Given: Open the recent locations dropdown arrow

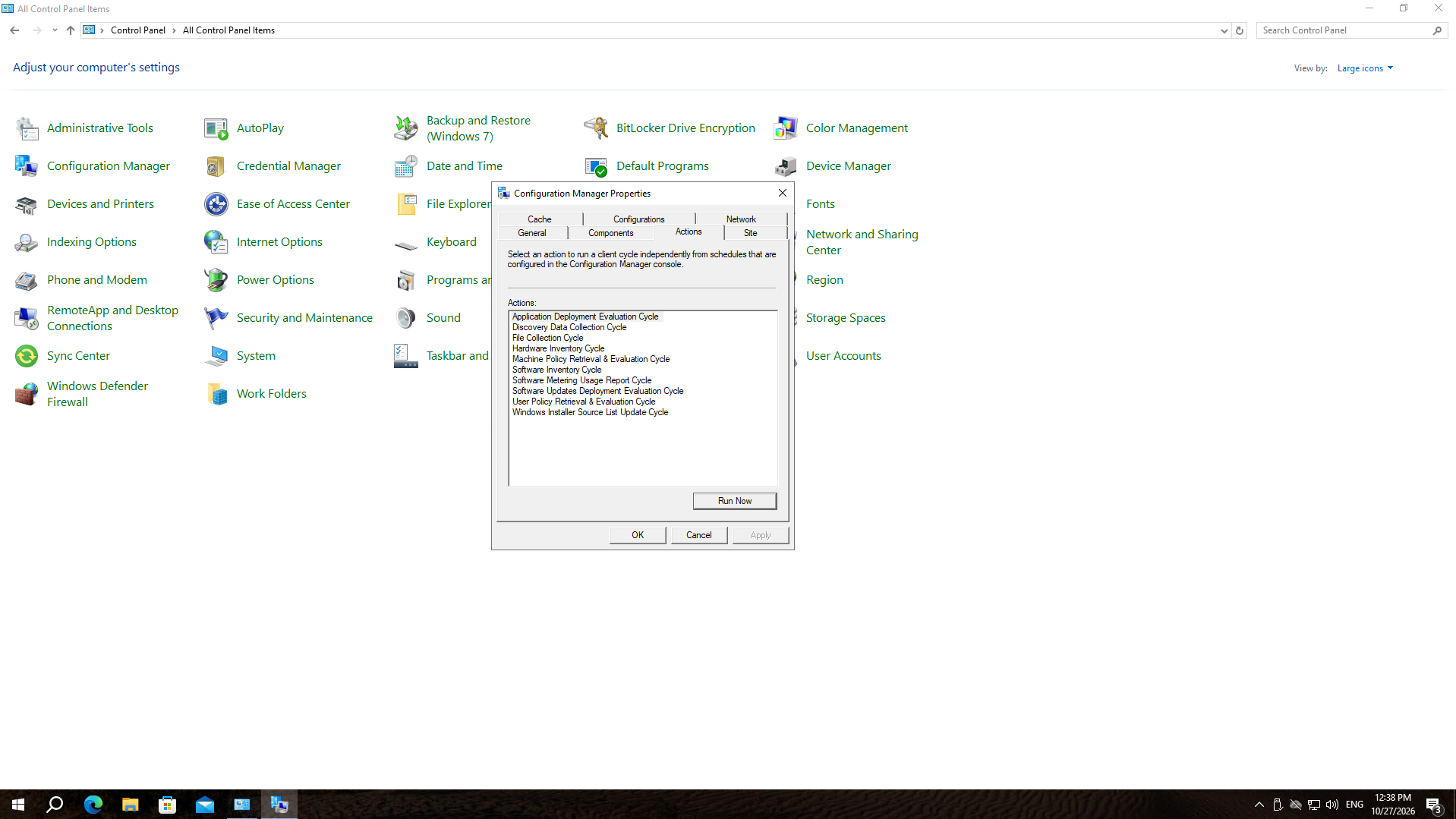Looking at the screenshot, I should [x=55, y=30].
